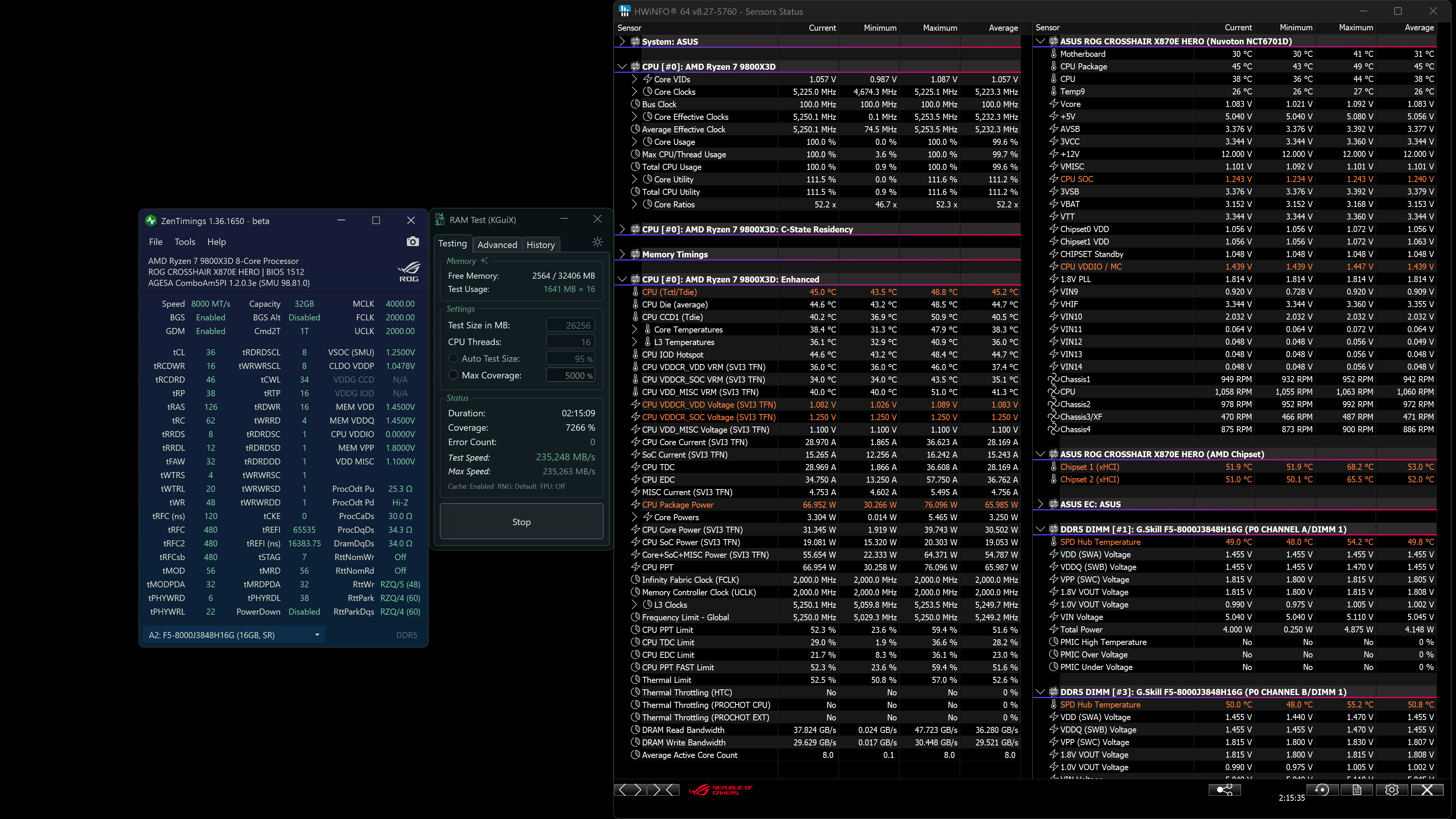Expand the Memory Timings sensor group

click(x=622, y=254)
